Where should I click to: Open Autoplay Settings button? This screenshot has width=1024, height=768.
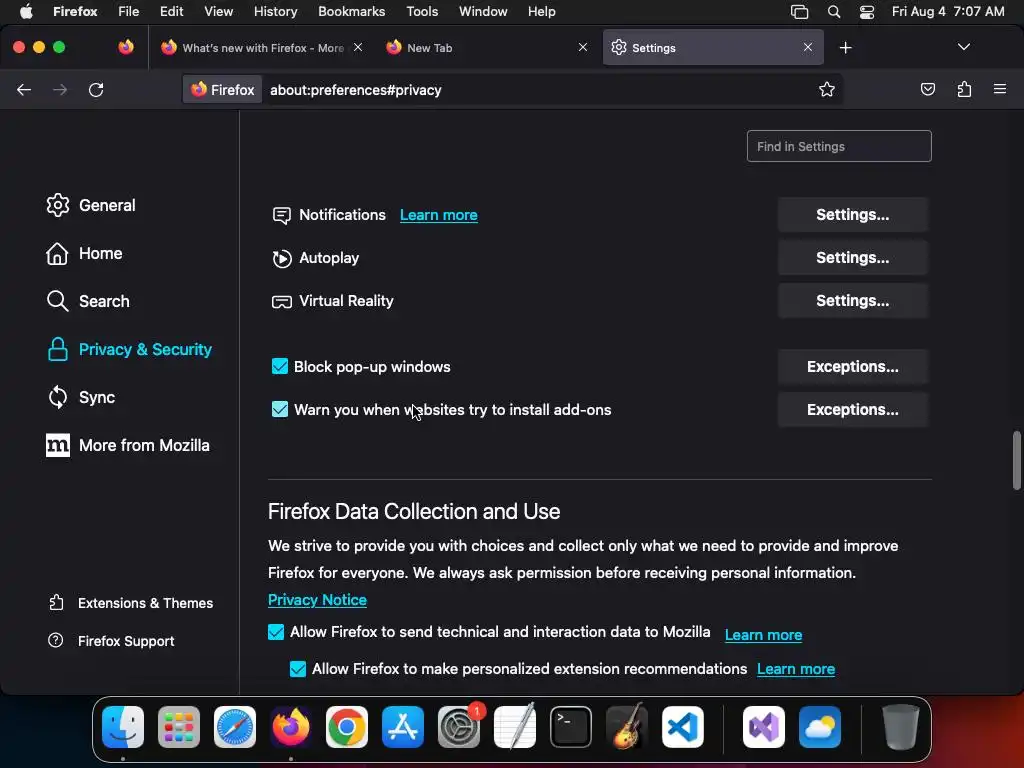pos(852,258)
